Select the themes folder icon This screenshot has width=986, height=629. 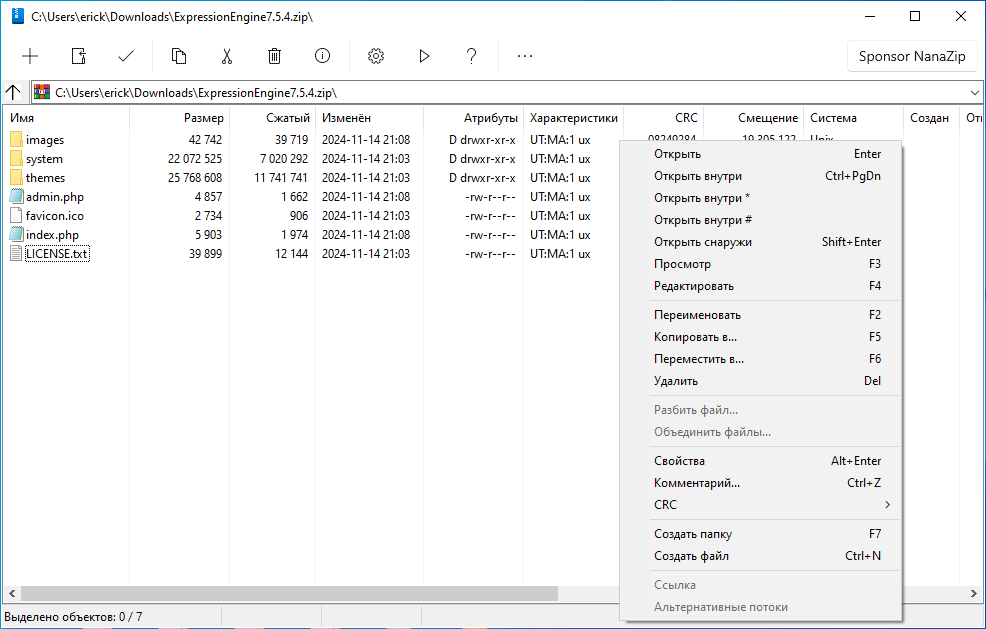(x=16, y=177)
